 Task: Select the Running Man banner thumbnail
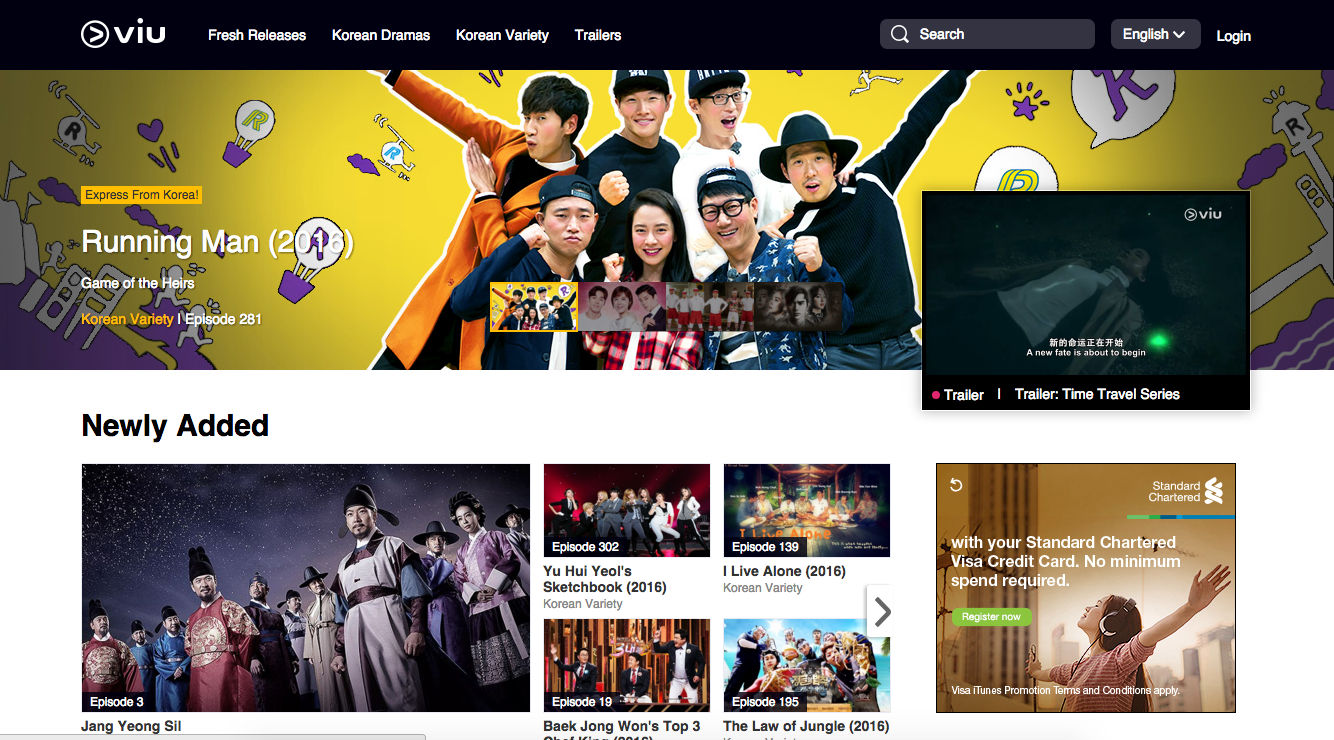tap(533, 306)
